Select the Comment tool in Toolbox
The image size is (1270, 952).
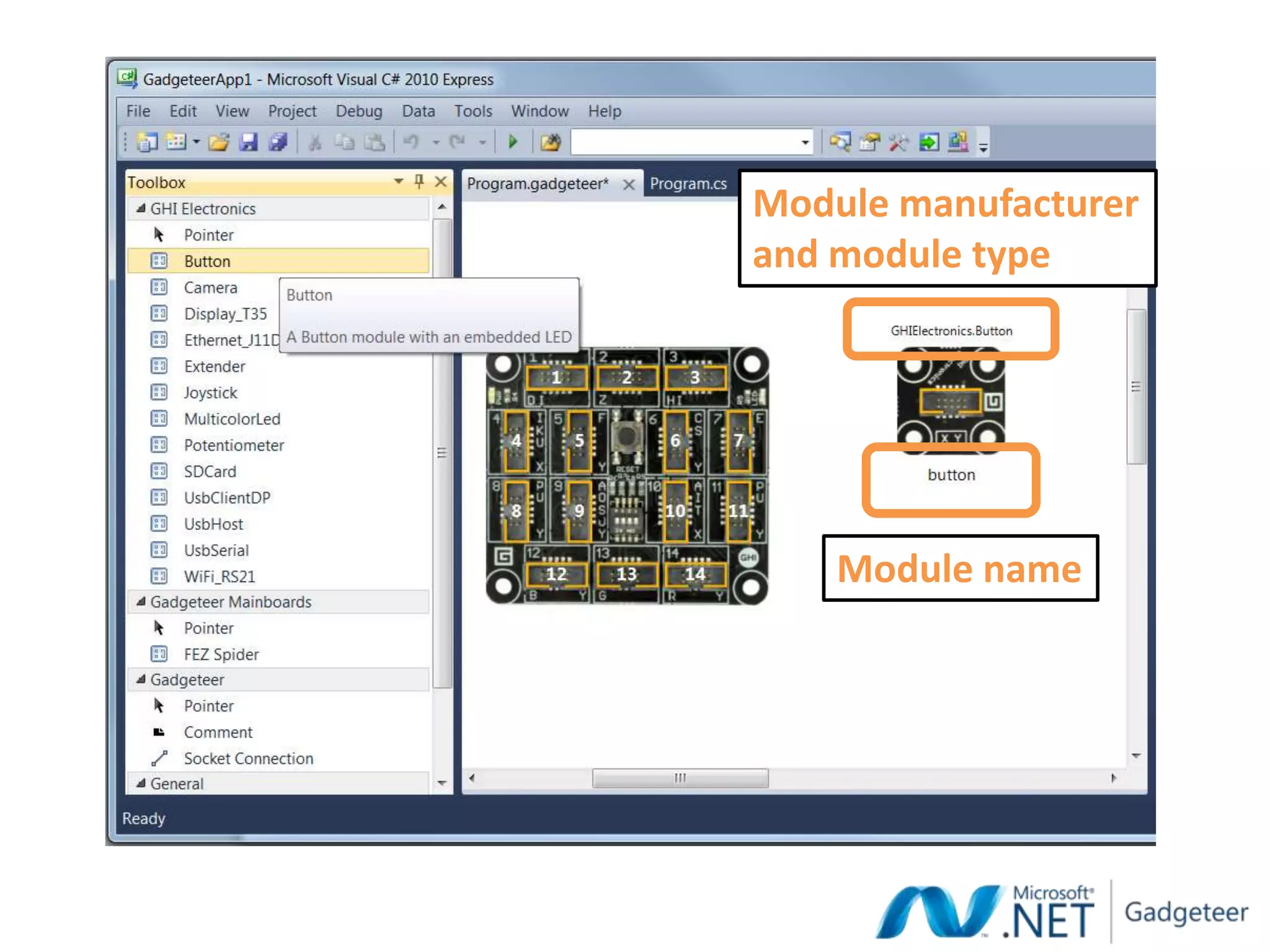[277, 732]
